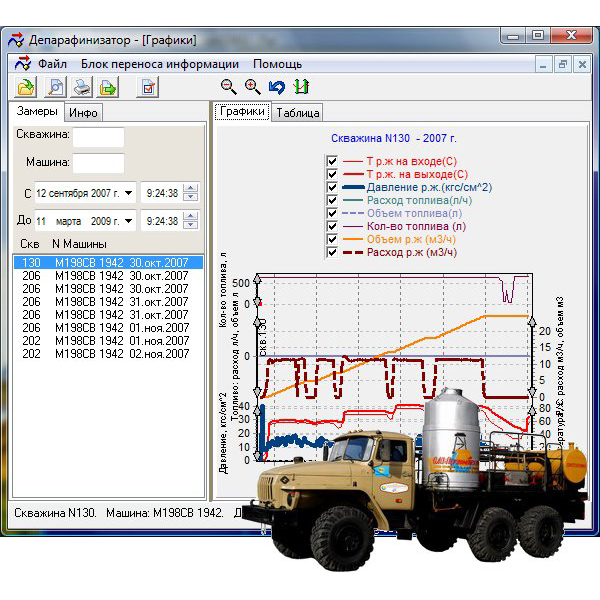Zoom in the graph with plus magnifier
The image size is (600, 600).
click(253, 87)
